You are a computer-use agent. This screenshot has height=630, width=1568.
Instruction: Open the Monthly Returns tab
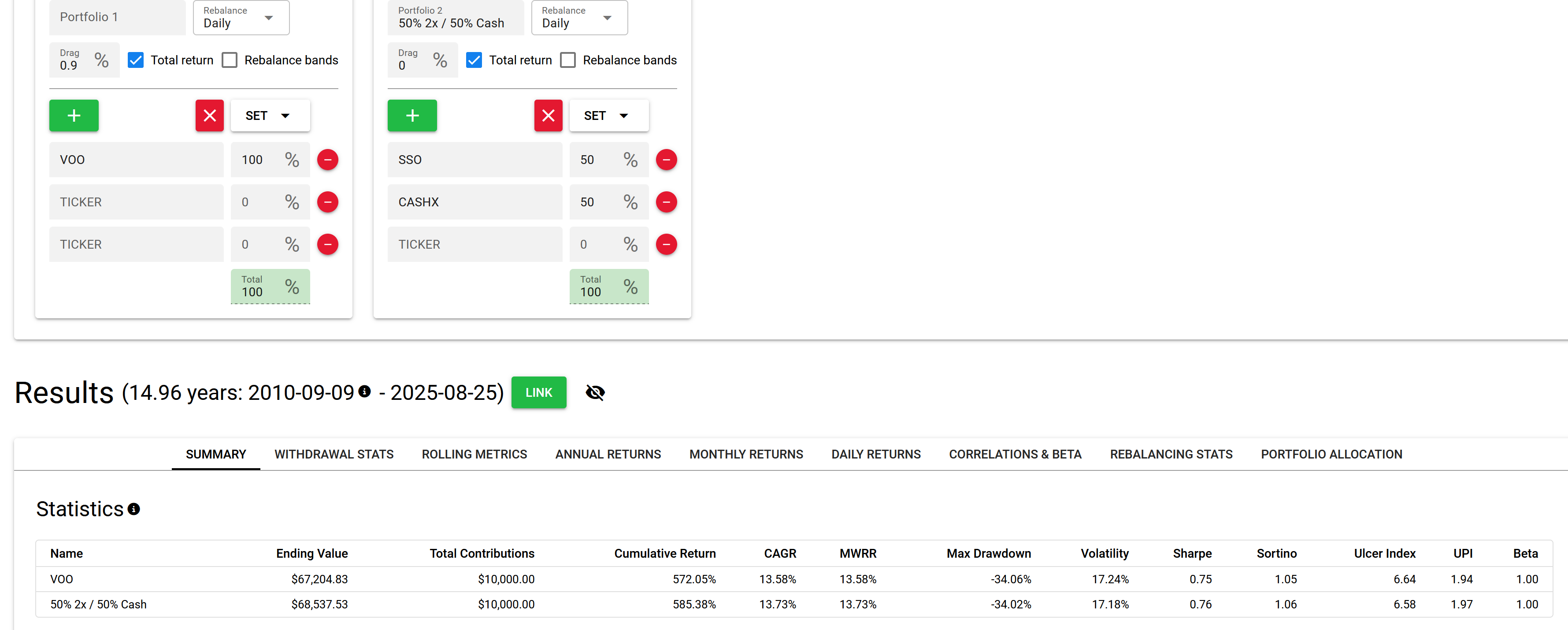pos(746,454)
